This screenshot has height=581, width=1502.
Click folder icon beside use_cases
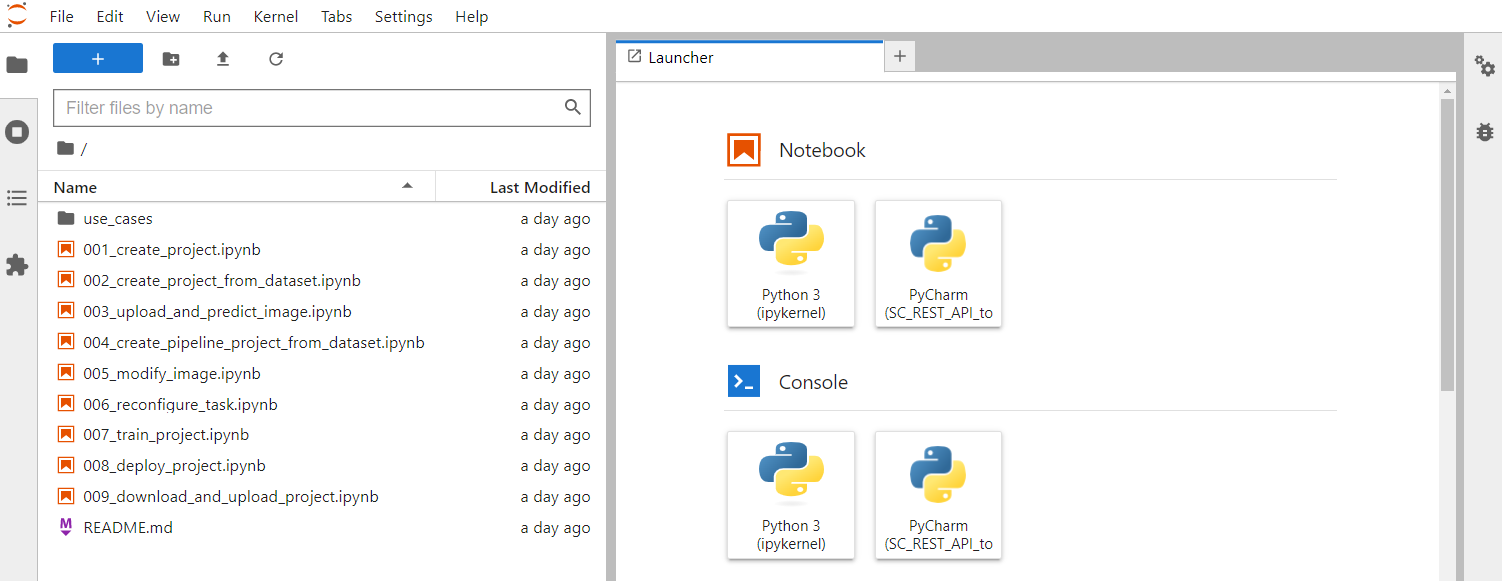point(66,219)
